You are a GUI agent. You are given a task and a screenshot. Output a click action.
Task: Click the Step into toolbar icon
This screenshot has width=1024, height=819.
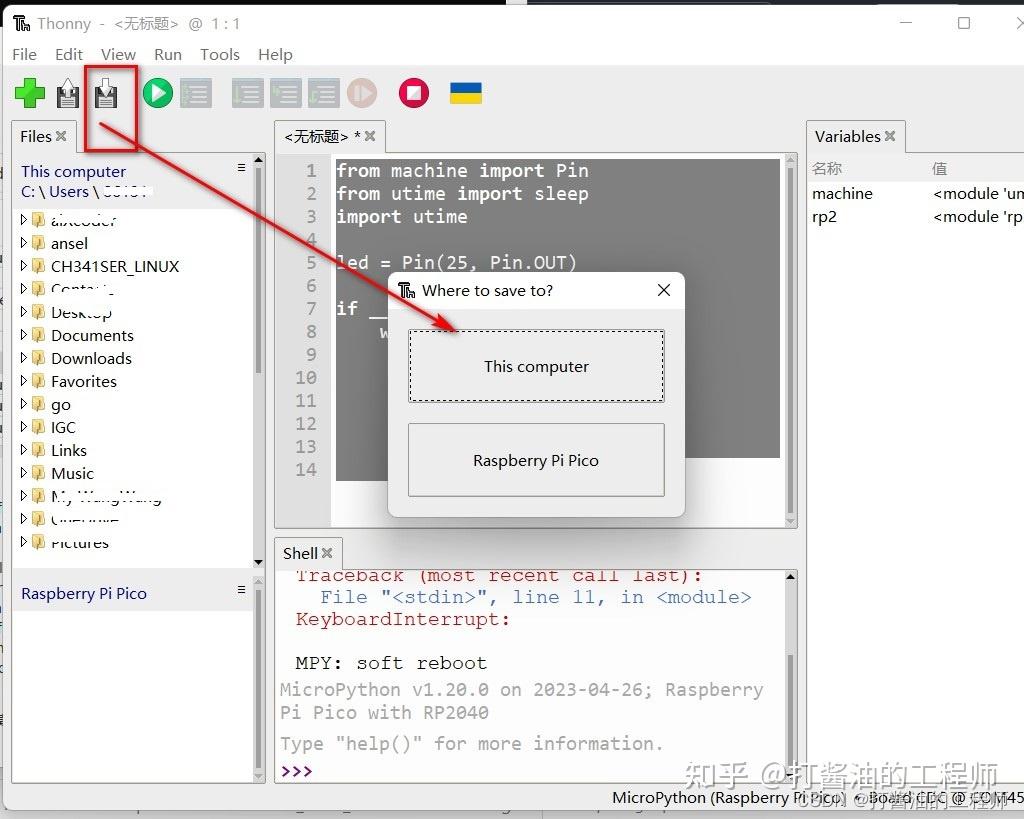[x=286, y=93]
